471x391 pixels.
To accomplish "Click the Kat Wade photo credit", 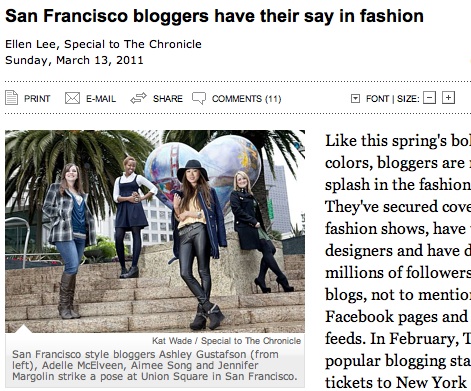I will (226, 341).
